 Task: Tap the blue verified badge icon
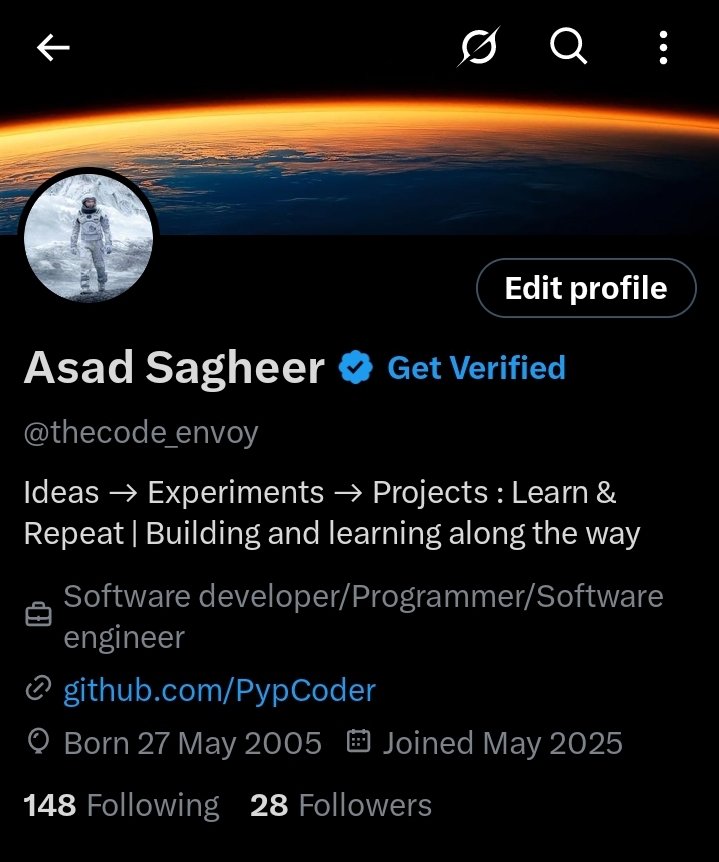point(356,367)
